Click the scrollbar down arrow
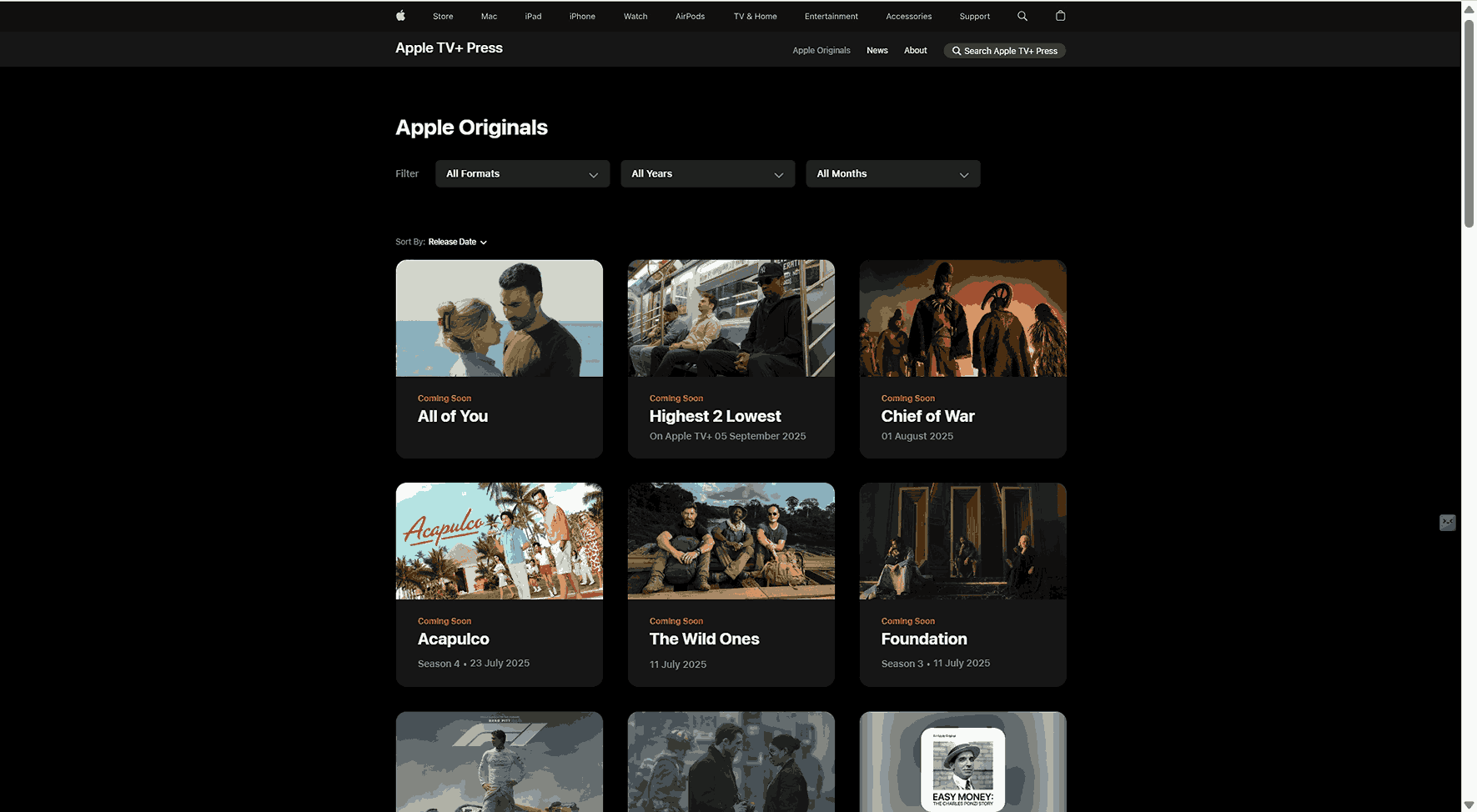This screenshot has width=1477, height=812. coord(1469,804)
